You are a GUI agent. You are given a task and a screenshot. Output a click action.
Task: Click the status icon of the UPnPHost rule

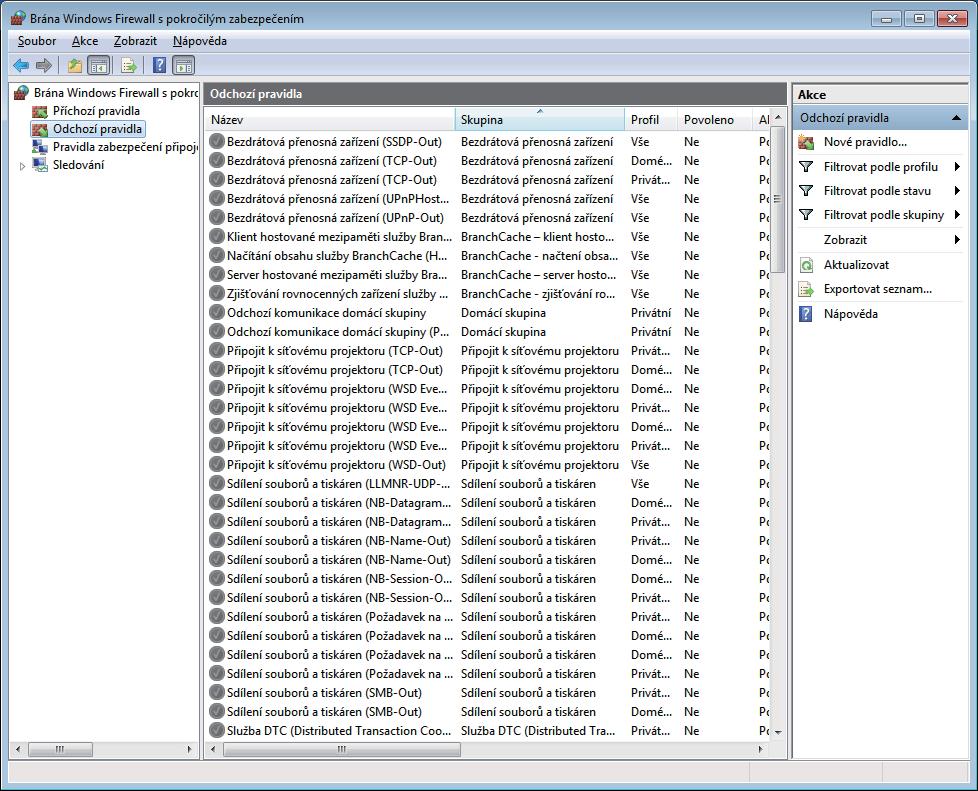[216, 198]
